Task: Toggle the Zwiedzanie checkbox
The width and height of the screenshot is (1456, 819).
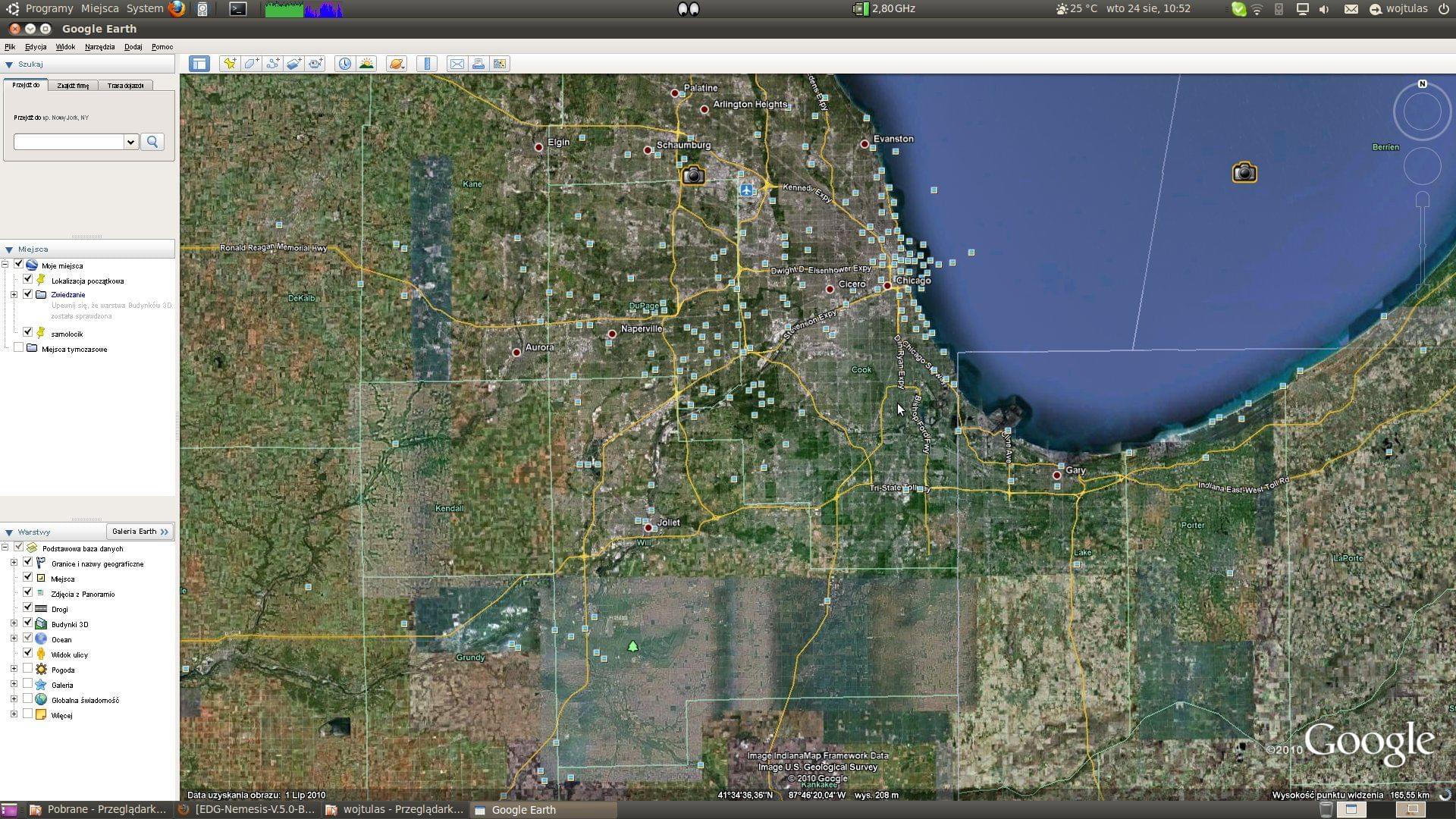Action: pos(28,294)
